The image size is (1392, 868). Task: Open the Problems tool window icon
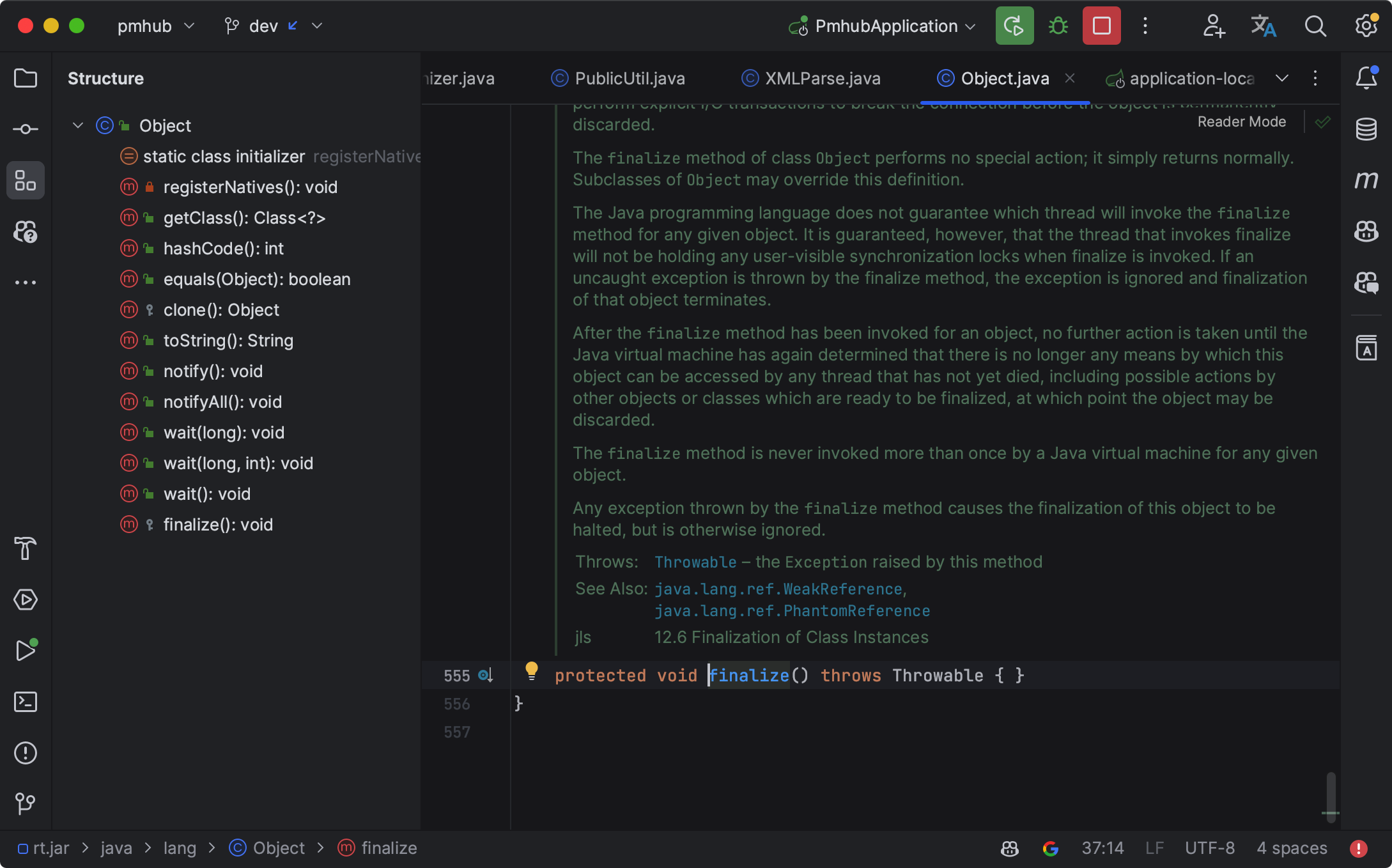click(26, 753)
